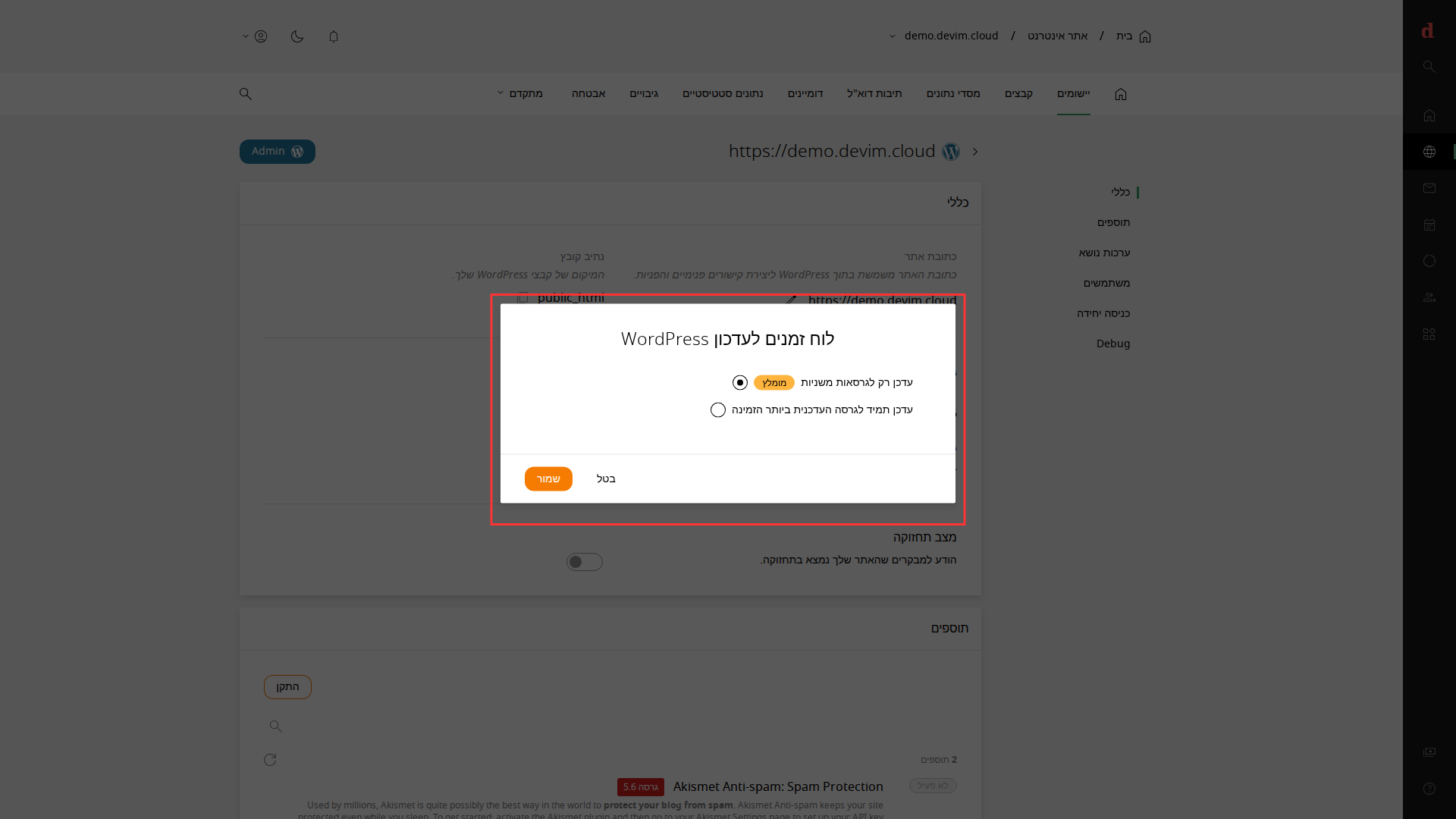
Task: Save the update schedule with שמור
Action: point(548,479)
